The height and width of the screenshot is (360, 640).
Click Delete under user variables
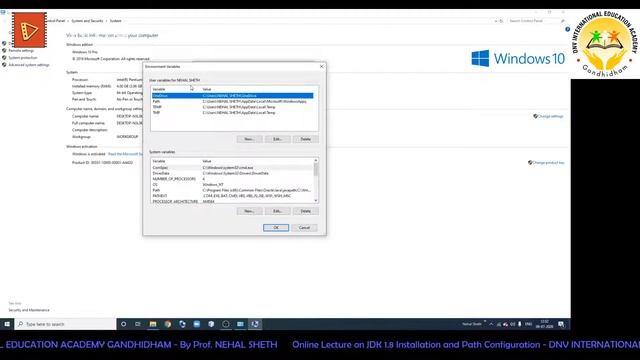pyautogui.click(x=306, y=139)
